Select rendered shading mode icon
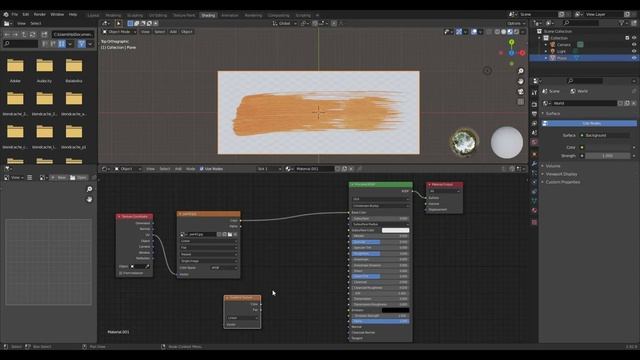Screen dimensions: 640x360 click(x=517, y=31)
